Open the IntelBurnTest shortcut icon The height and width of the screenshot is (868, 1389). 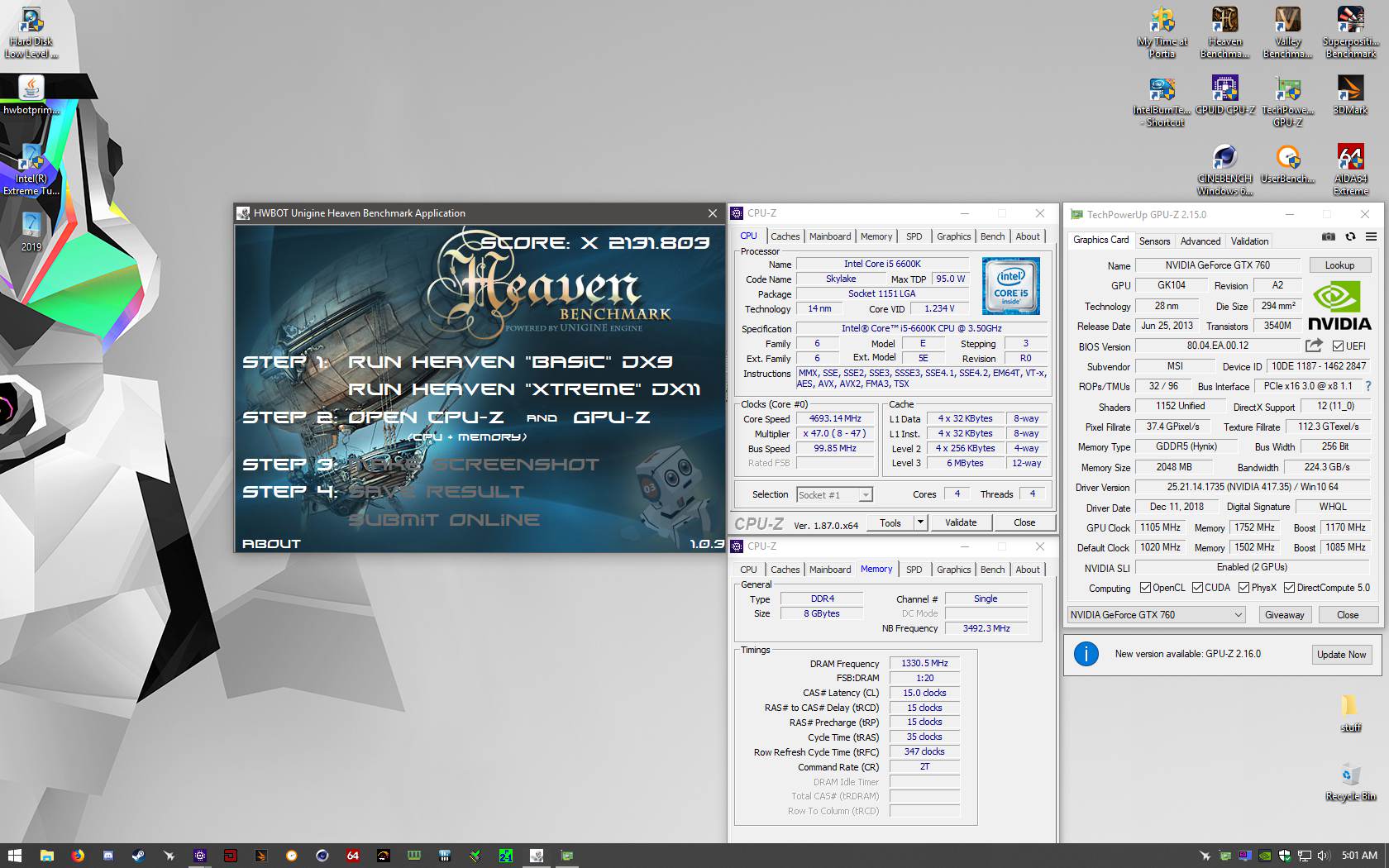click(1162, 101)
